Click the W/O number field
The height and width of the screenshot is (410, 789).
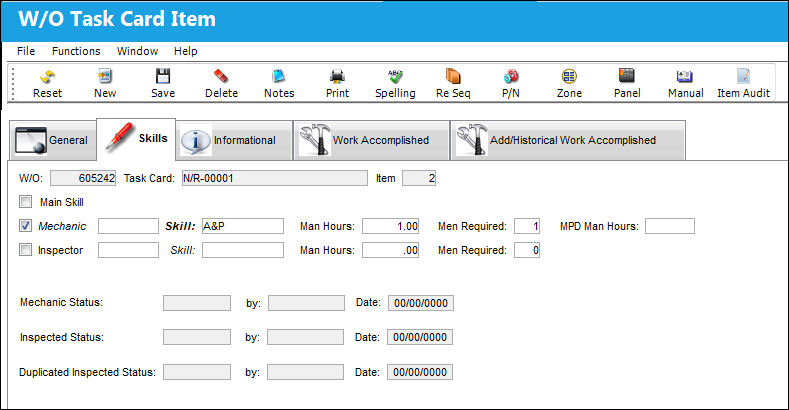[x=83, y=178]
